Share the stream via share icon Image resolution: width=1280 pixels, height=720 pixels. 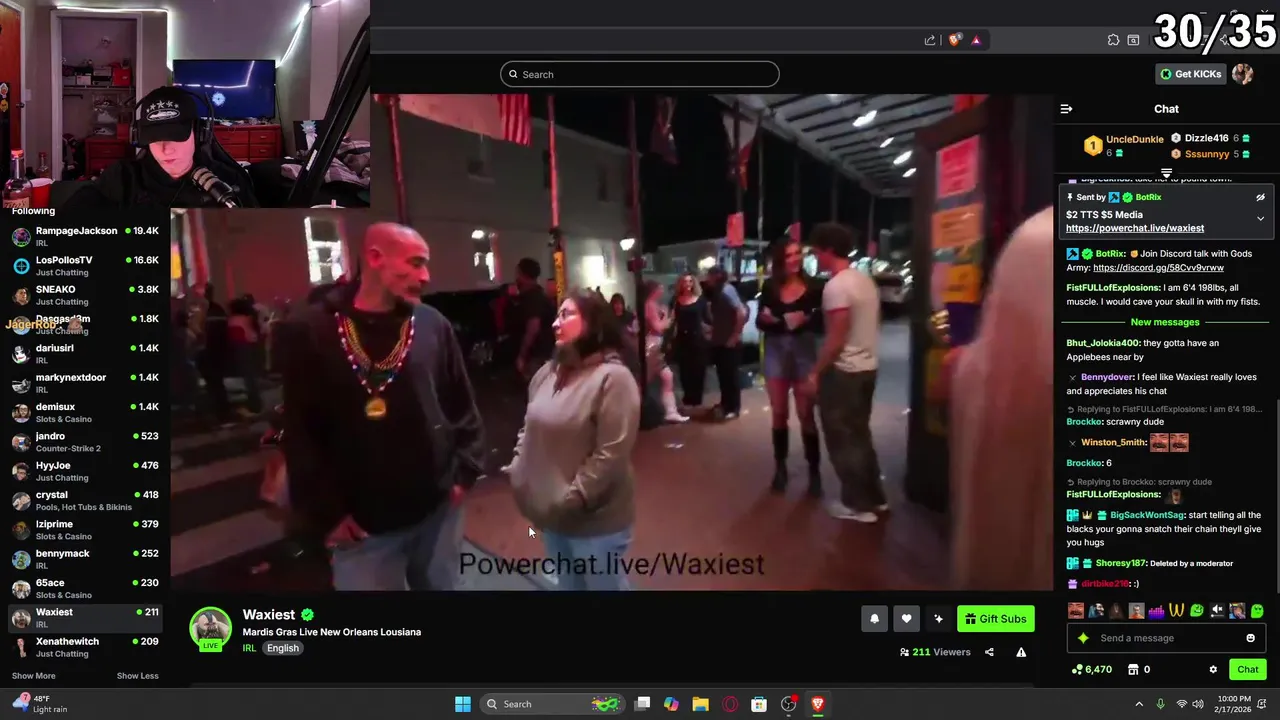[989, 652]
